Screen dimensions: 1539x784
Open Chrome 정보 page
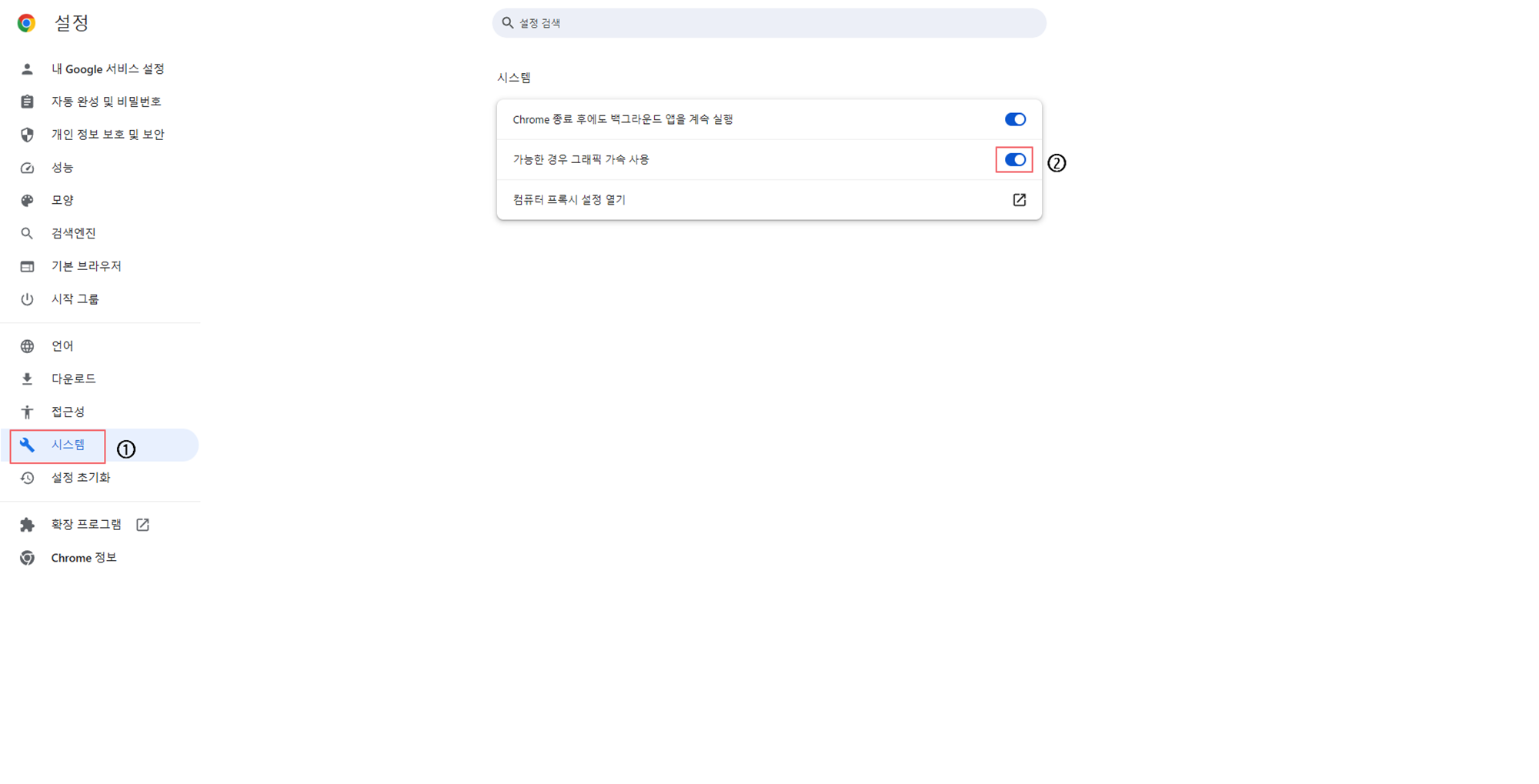[x=84, y=558]
